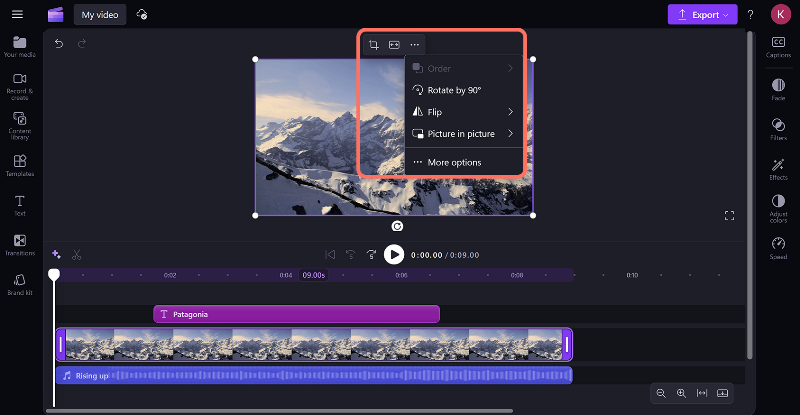Open the Filters panel
800x415 pixels.
pyautogui.click(x=778, y=129)
